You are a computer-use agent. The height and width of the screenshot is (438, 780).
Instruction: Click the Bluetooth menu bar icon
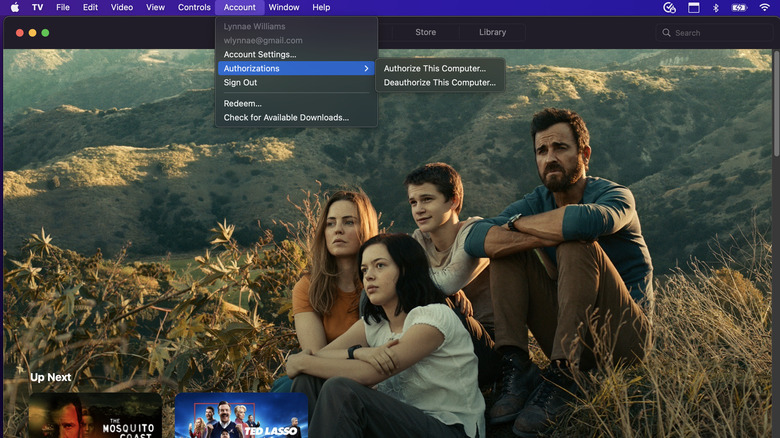(x=715, y=7)
